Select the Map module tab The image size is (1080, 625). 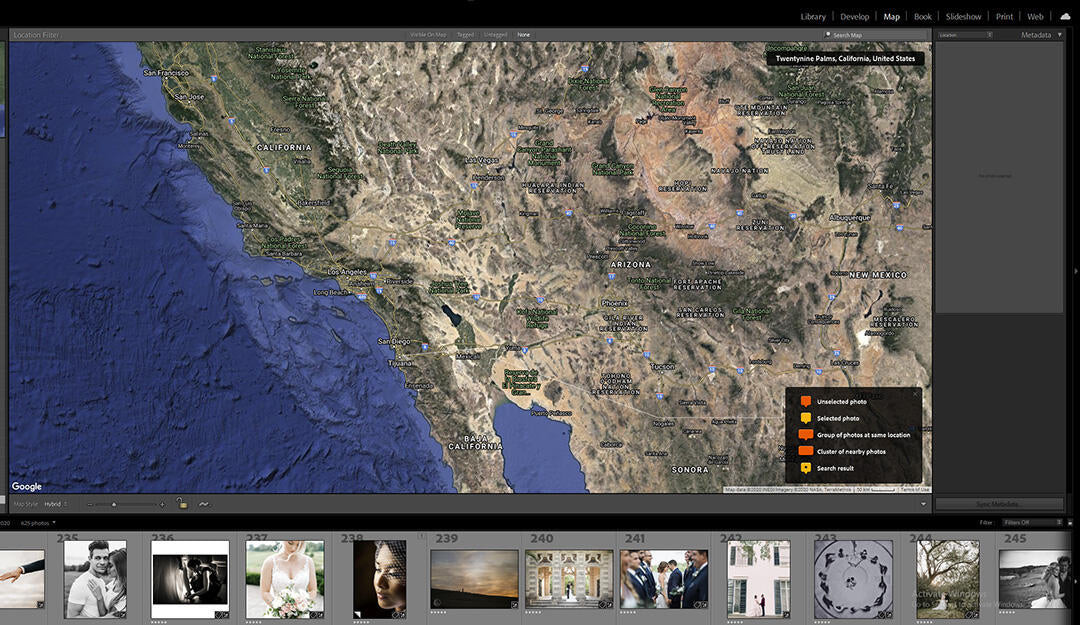[891, 17]
